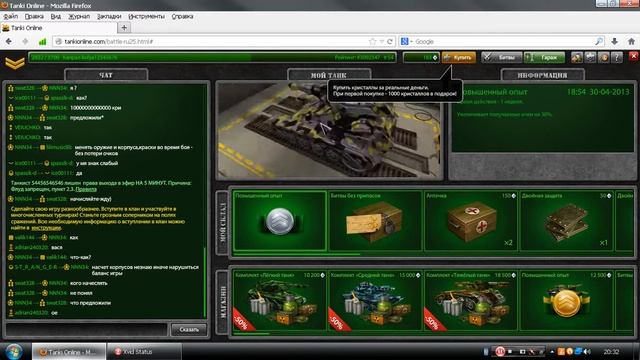Select the gold Повышенный опыт shop item
Viewport: 640px width, 360px height.
[566, 301]
